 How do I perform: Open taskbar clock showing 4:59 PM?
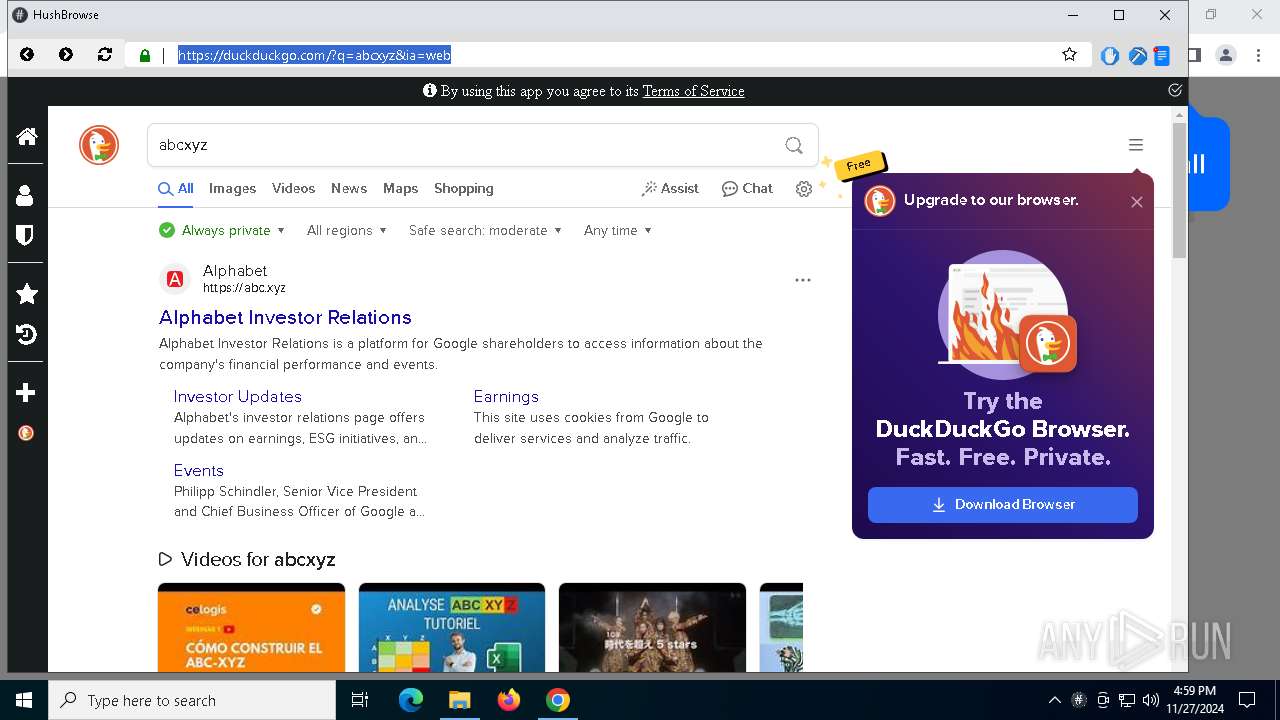coord(1194,700)
